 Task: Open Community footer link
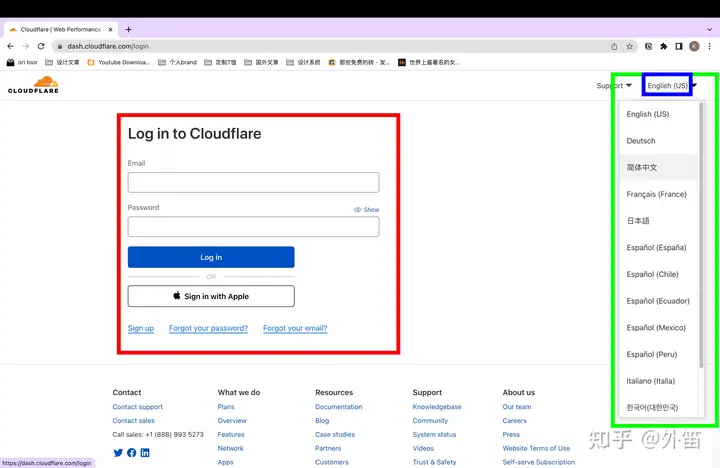(x=430, y=420)
